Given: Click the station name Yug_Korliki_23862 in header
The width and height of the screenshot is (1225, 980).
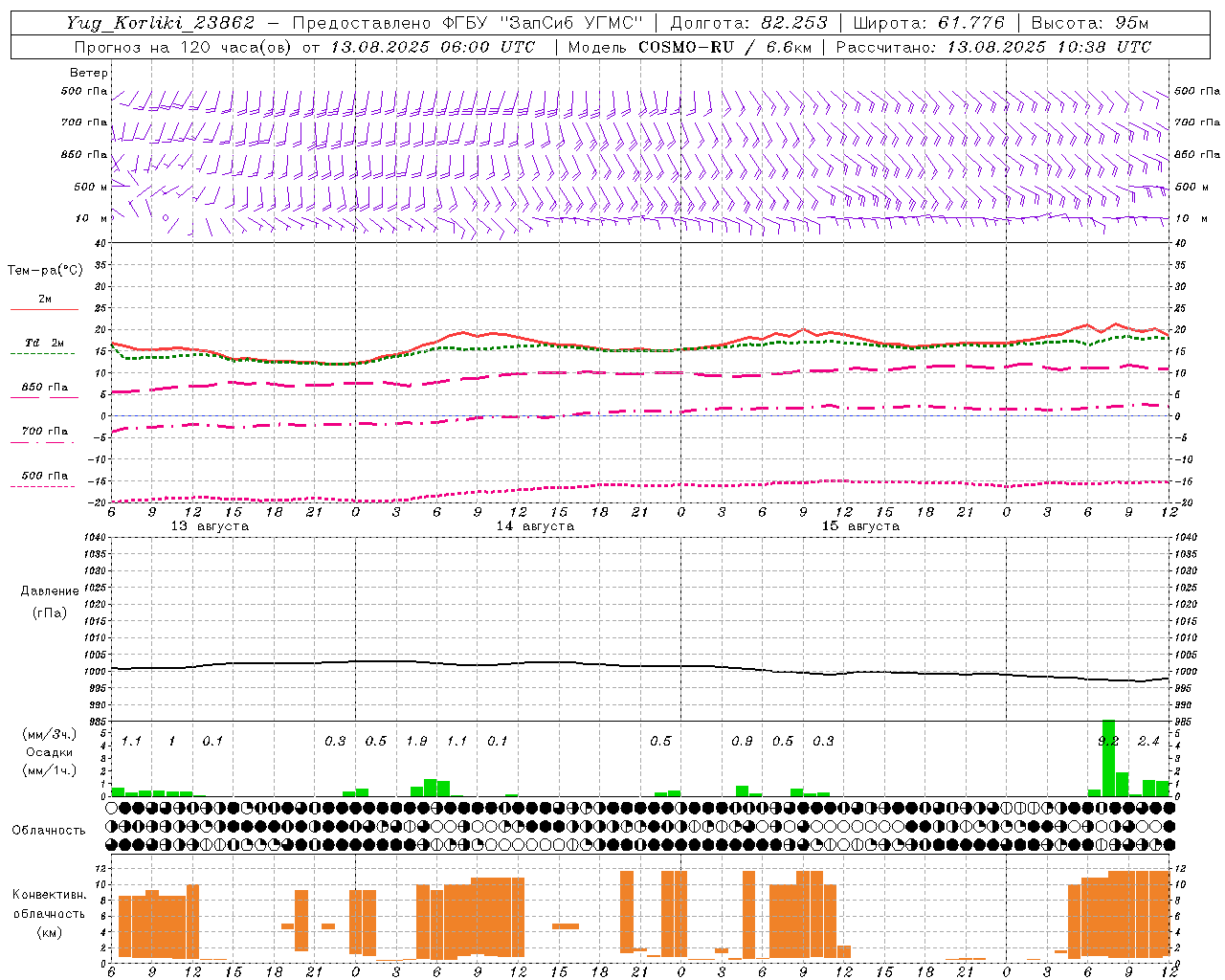Looking at the screenshot, I should click(160, 23).
